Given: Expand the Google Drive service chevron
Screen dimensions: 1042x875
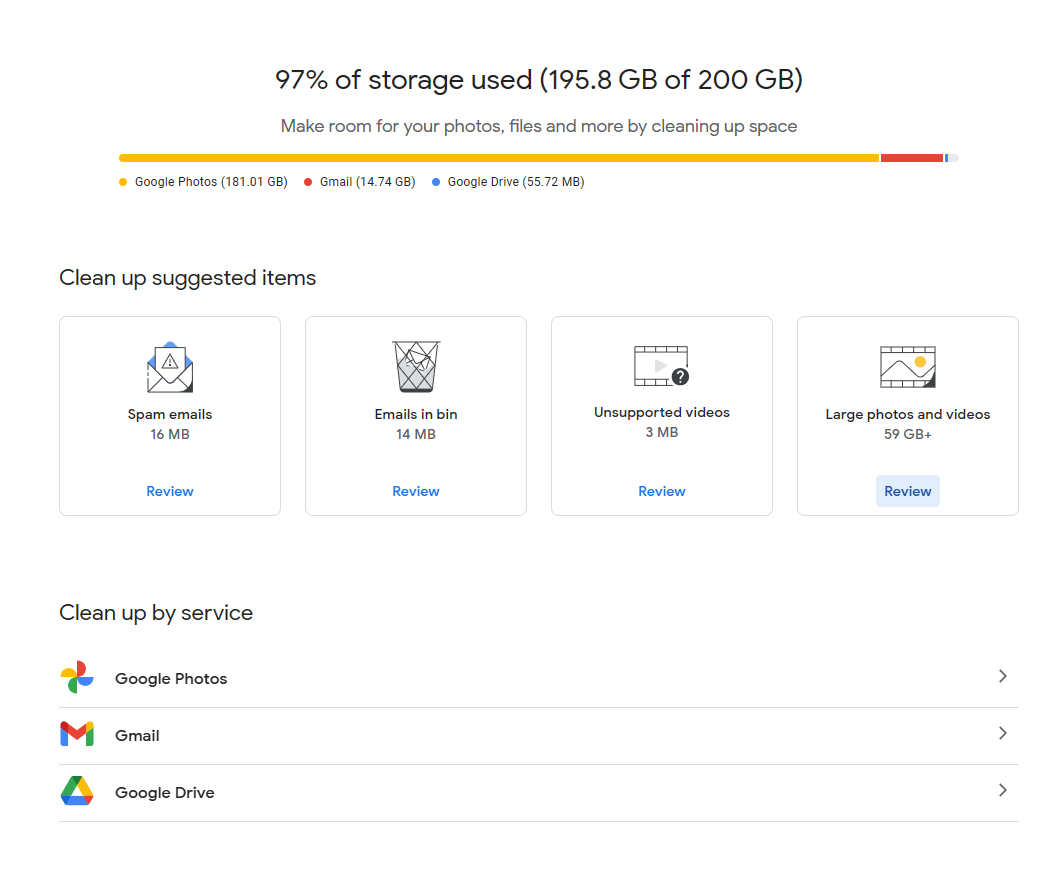Looking at the screenshot, I should (1003, 791).
